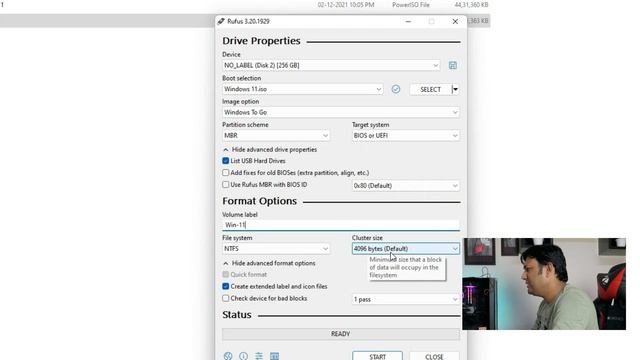The width and height of the screenshot is (640, 360).
Task: Open the log icon in the bottom toolbar
Action: [x=274, y=356]
